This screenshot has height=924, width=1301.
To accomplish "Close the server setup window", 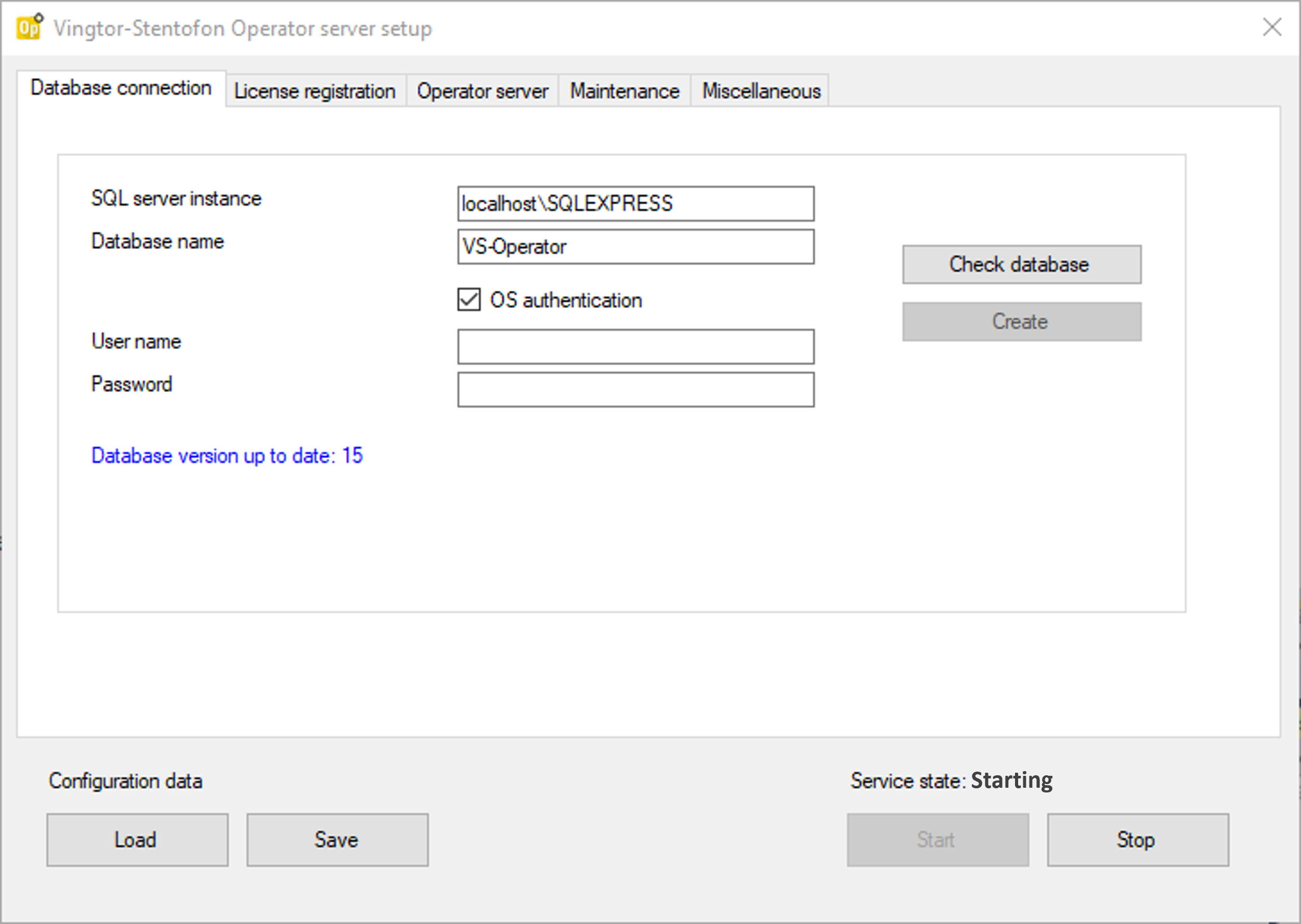I will tap(1272, 27).
